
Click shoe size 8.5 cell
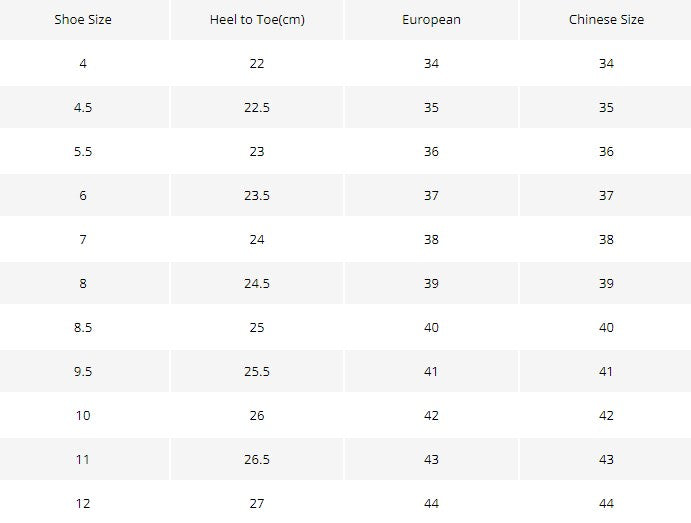coord(83,328)
